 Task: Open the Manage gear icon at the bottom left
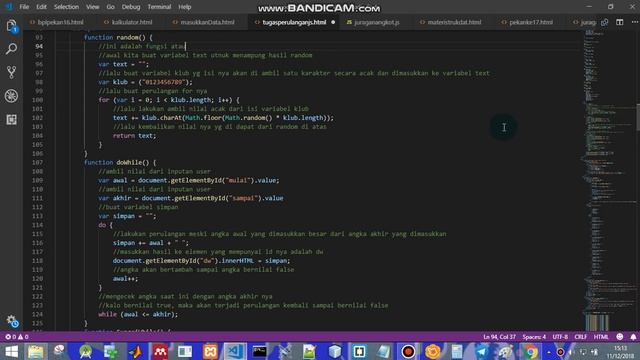[x=12, y=321]
